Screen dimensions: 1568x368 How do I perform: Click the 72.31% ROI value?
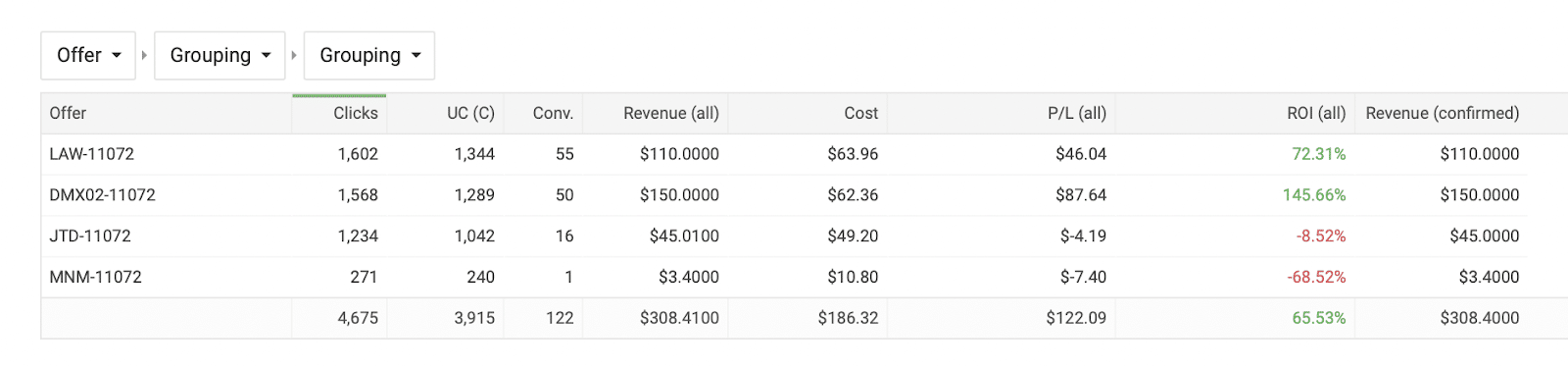click(1319, 154)
